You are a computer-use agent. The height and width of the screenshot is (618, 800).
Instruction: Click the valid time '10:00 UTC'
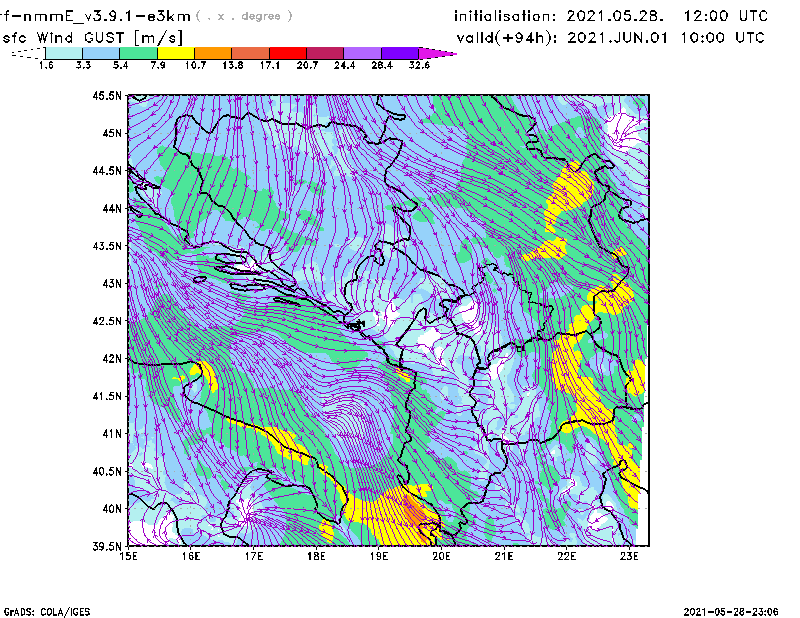coord(722,38)
